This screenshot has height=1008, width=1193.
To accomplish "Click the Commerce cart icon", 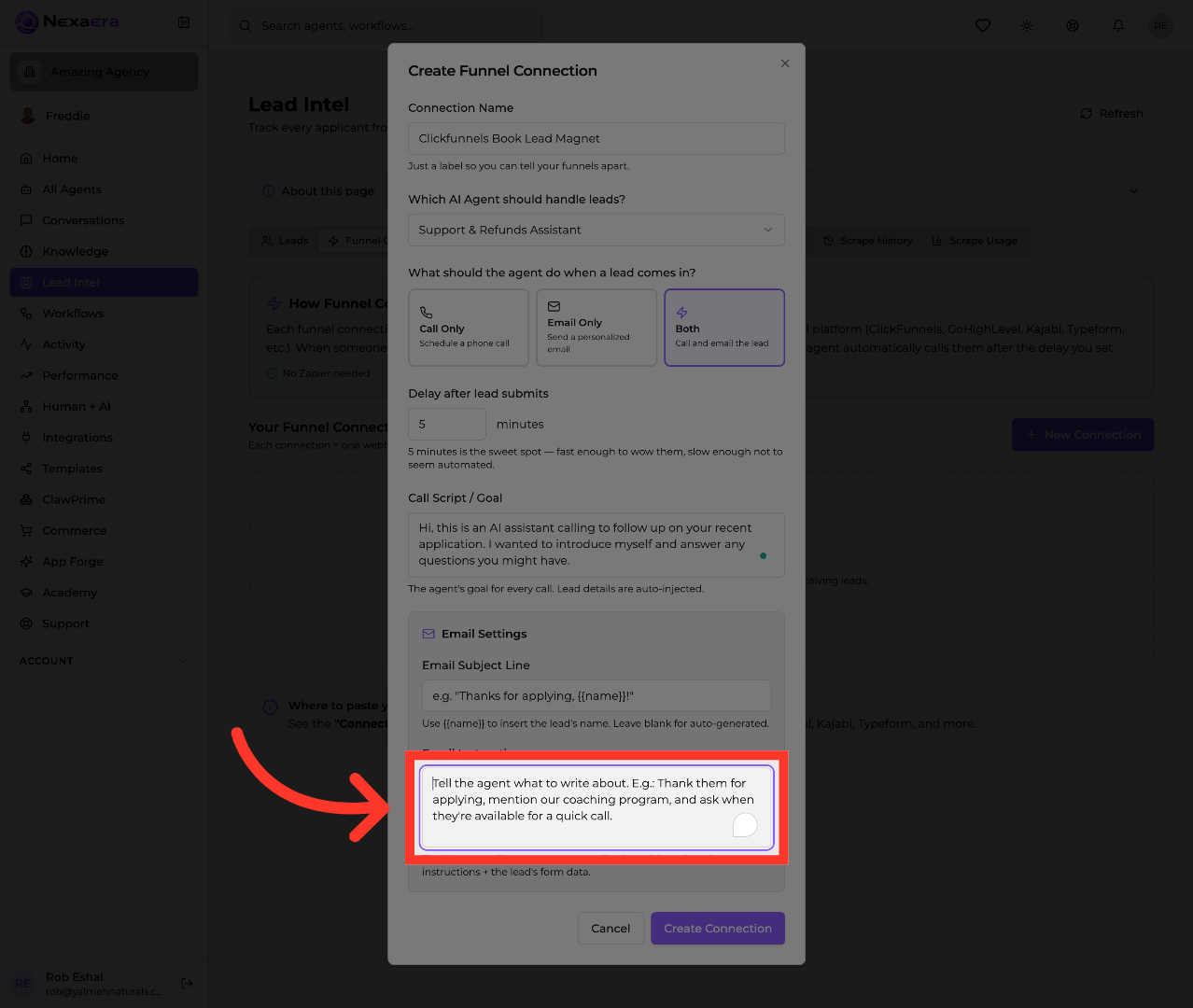I will coord(26,530).
